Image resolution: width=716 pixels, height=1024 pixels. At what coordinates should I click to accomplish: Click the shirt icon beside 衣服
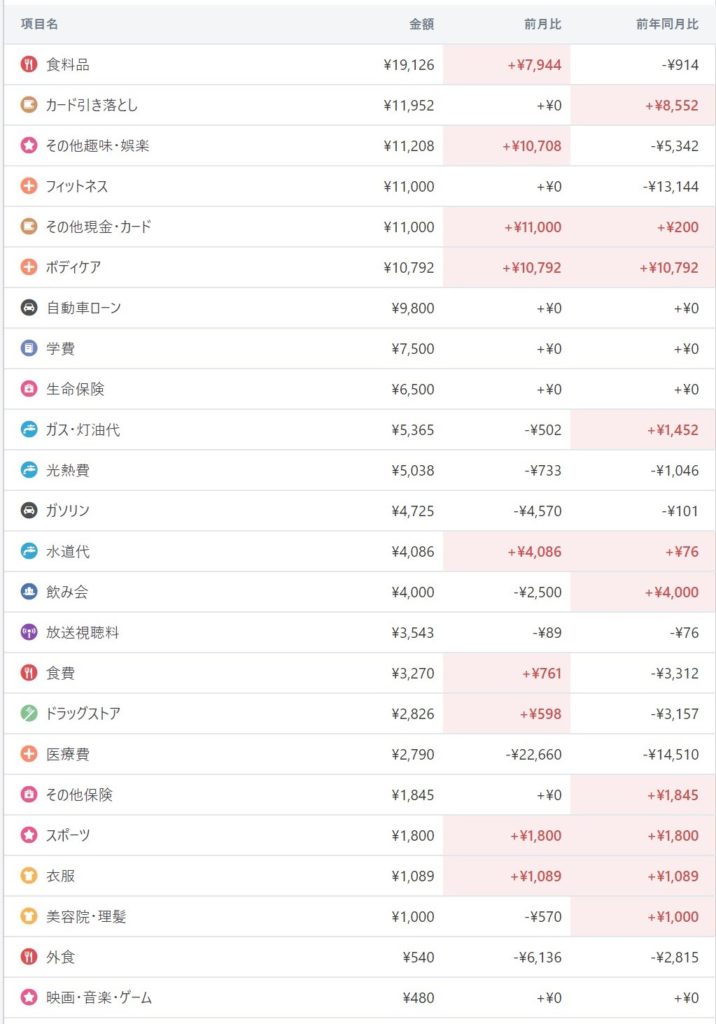[x=29, y=876]
